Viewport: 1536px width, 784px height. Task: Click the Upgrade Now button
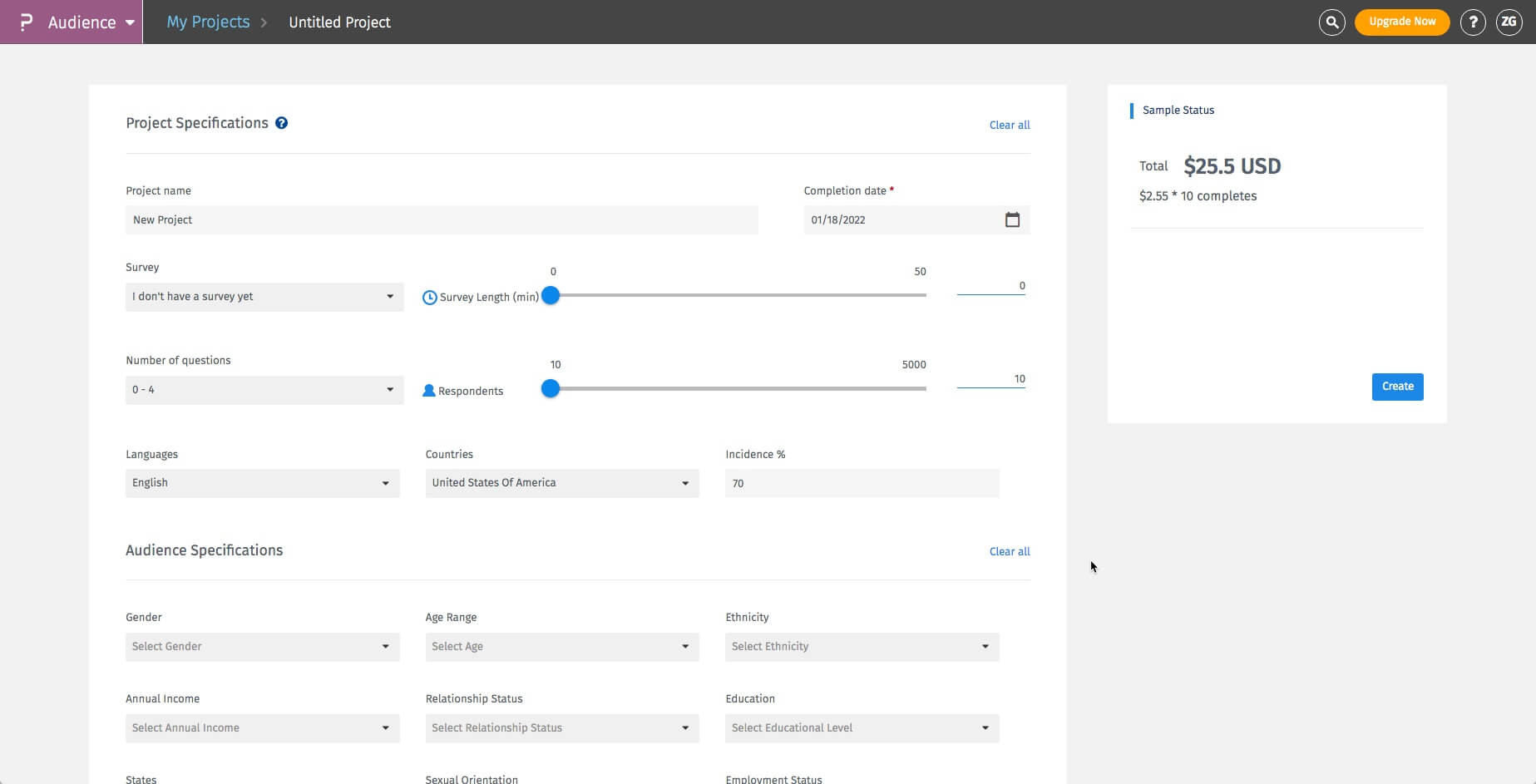1401,22
